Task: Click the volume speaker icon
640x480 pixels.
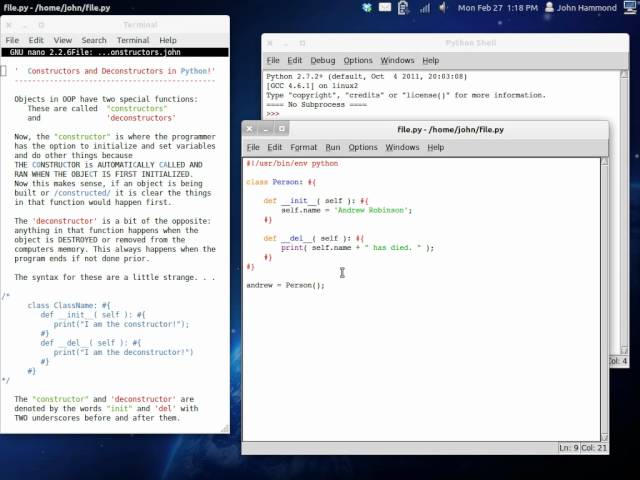Action: coord(443,7)
